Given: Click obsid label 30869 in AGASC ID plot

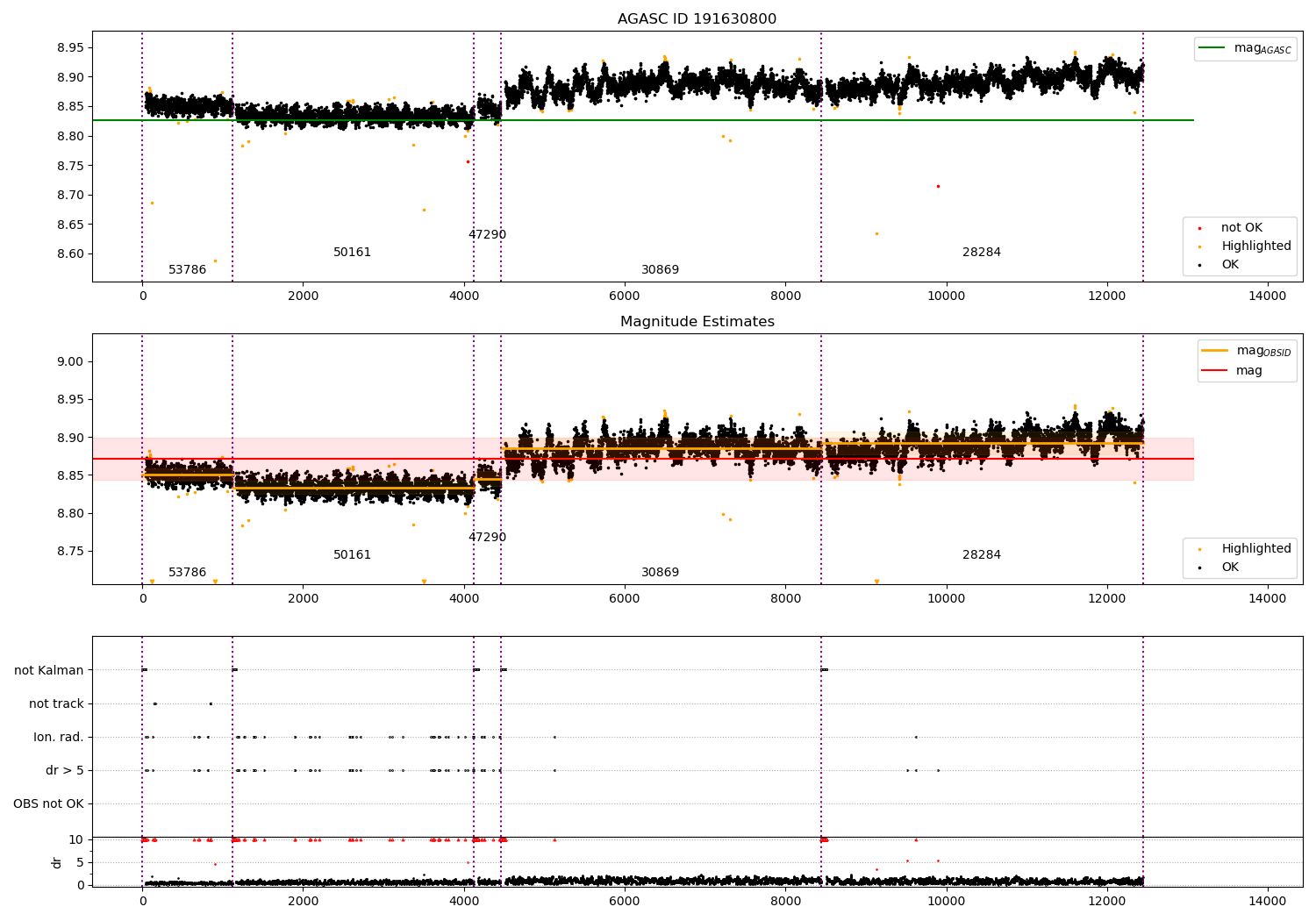Looking at the screenshot, I should coord(660,270).
